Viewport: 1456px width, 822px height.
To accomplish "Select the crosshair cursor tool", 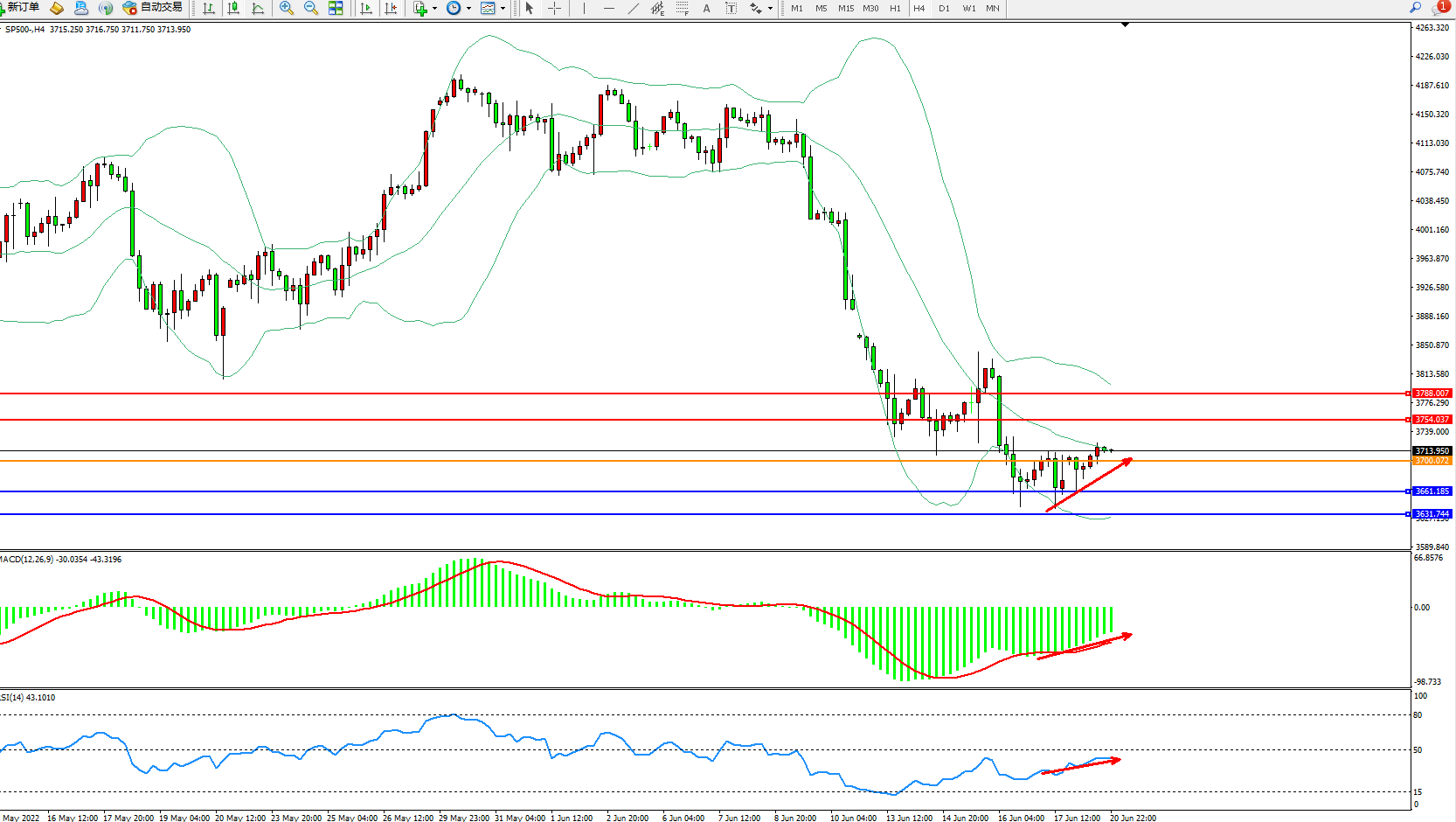I will click(554, 9).
